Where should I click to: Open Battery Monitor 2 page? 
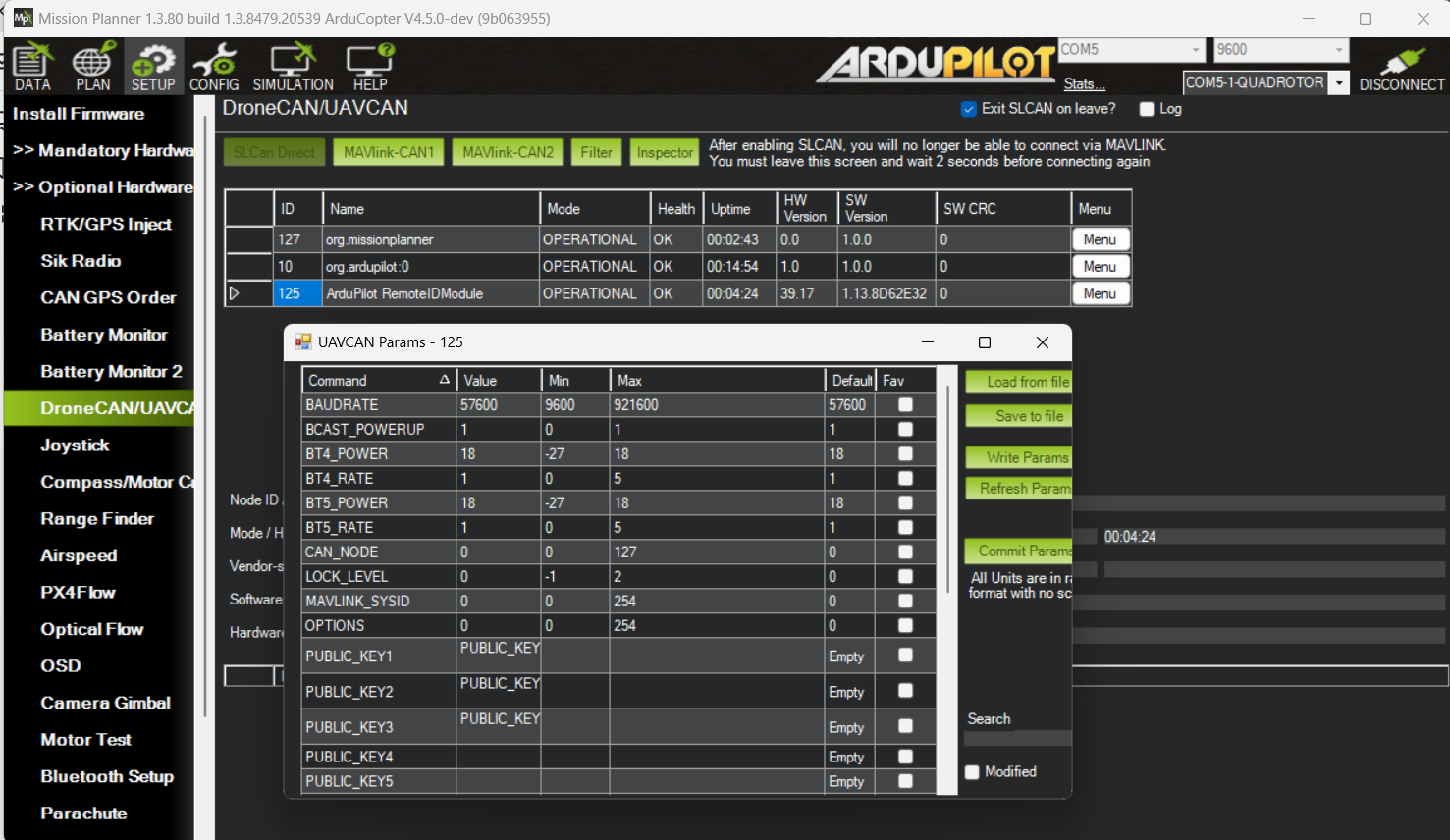(111, 371)
